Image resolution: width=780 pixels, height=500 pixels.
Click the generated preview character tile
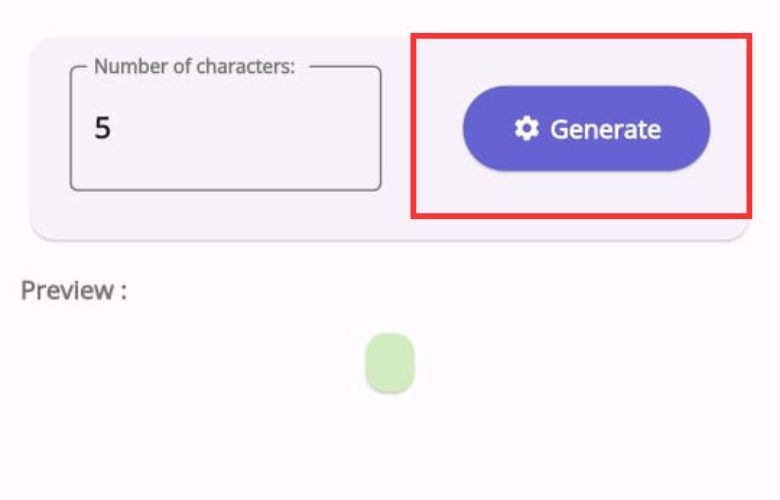tap(389, 363)
